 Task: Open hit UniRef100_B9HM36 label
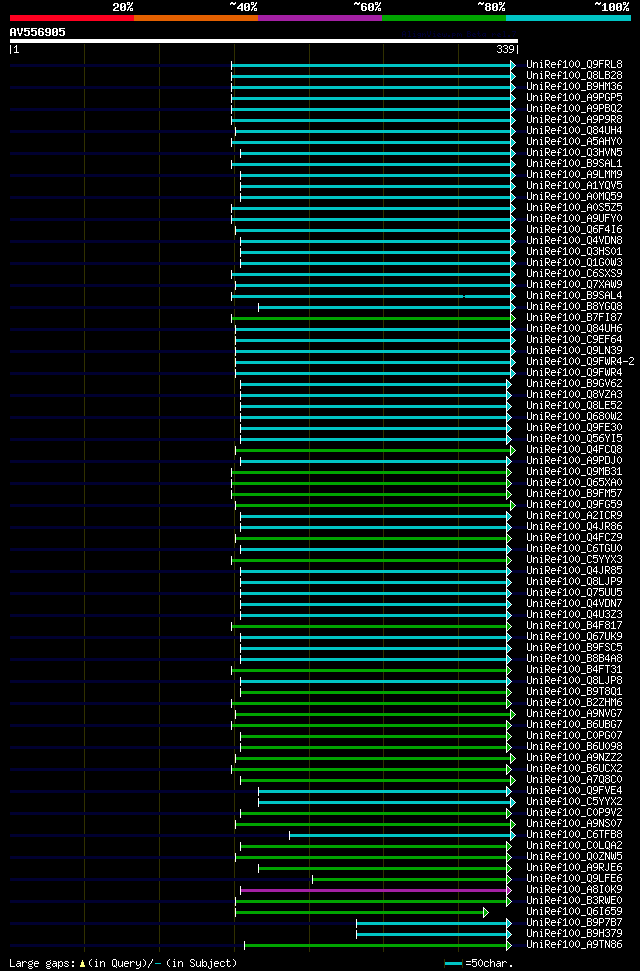coord(574,87)
